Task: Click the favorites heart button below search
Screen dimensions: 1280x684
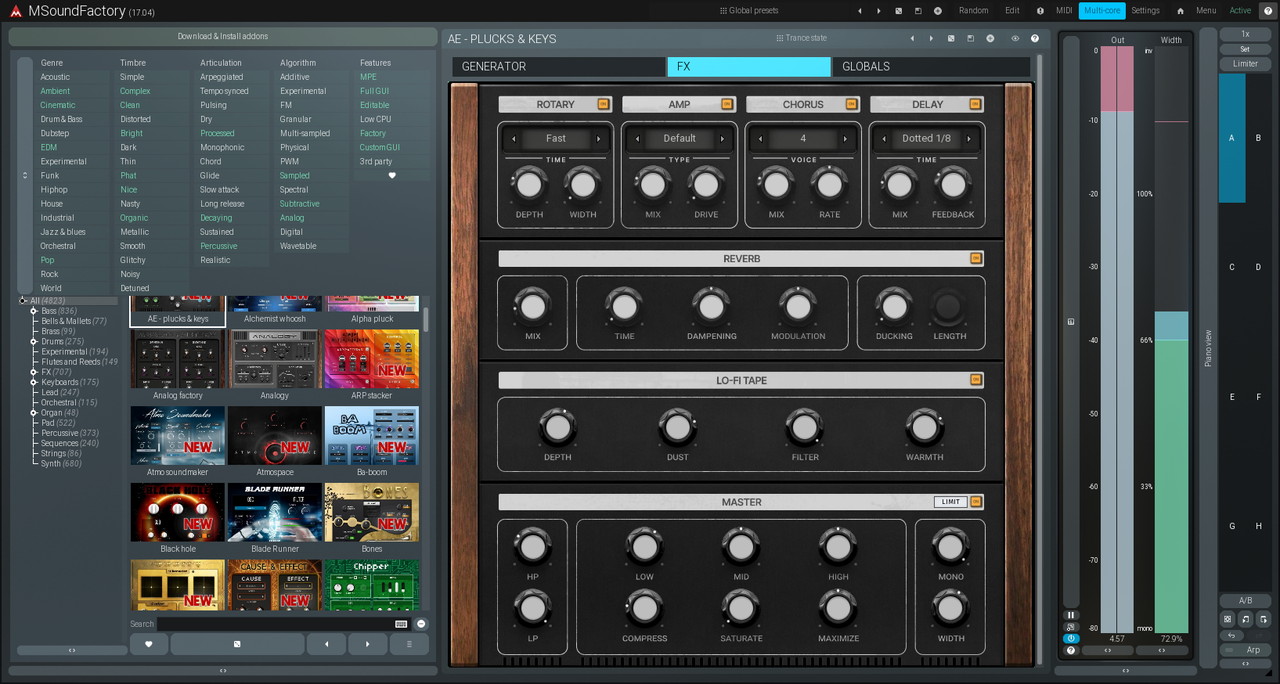Action: (149, 645)
